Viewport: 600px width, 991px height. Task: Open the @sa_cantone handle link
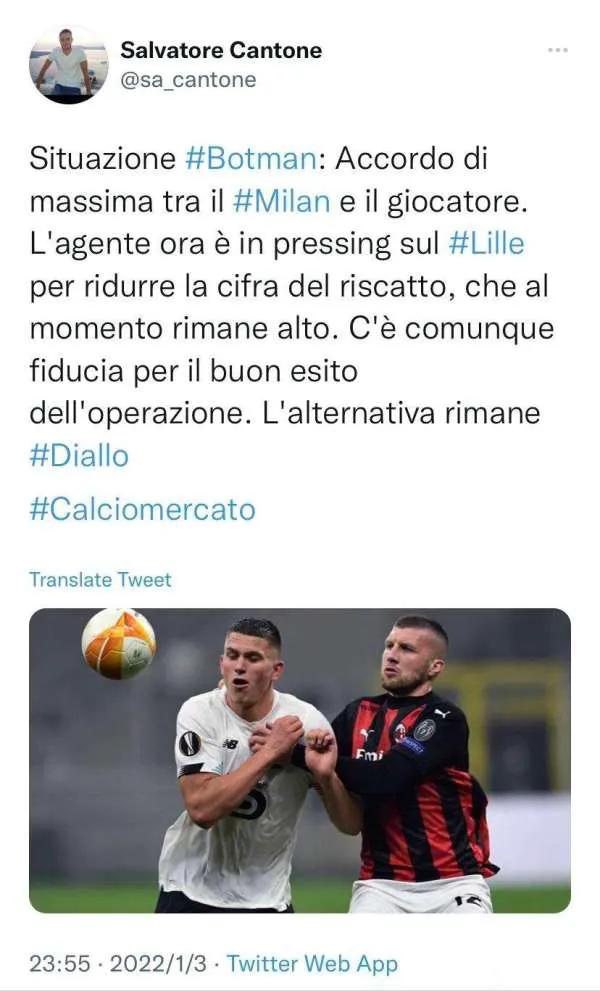tap(188, 80)
